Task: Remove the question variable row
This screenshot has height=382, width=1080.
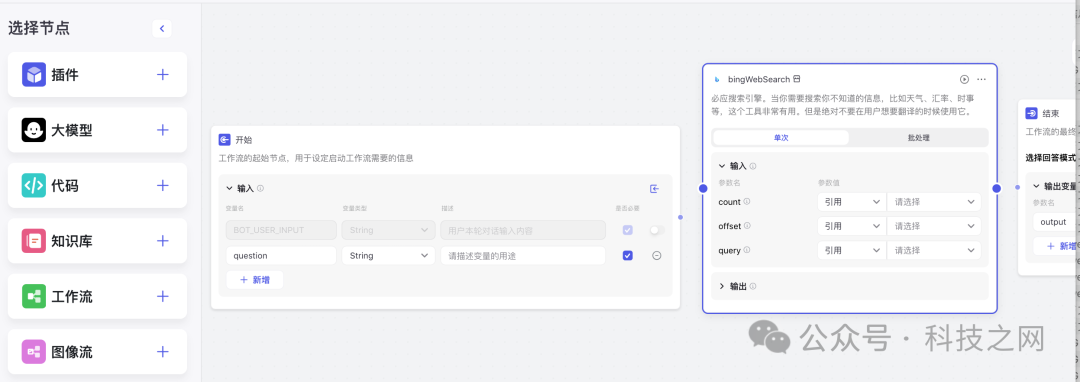Action: tap(656, 255)
